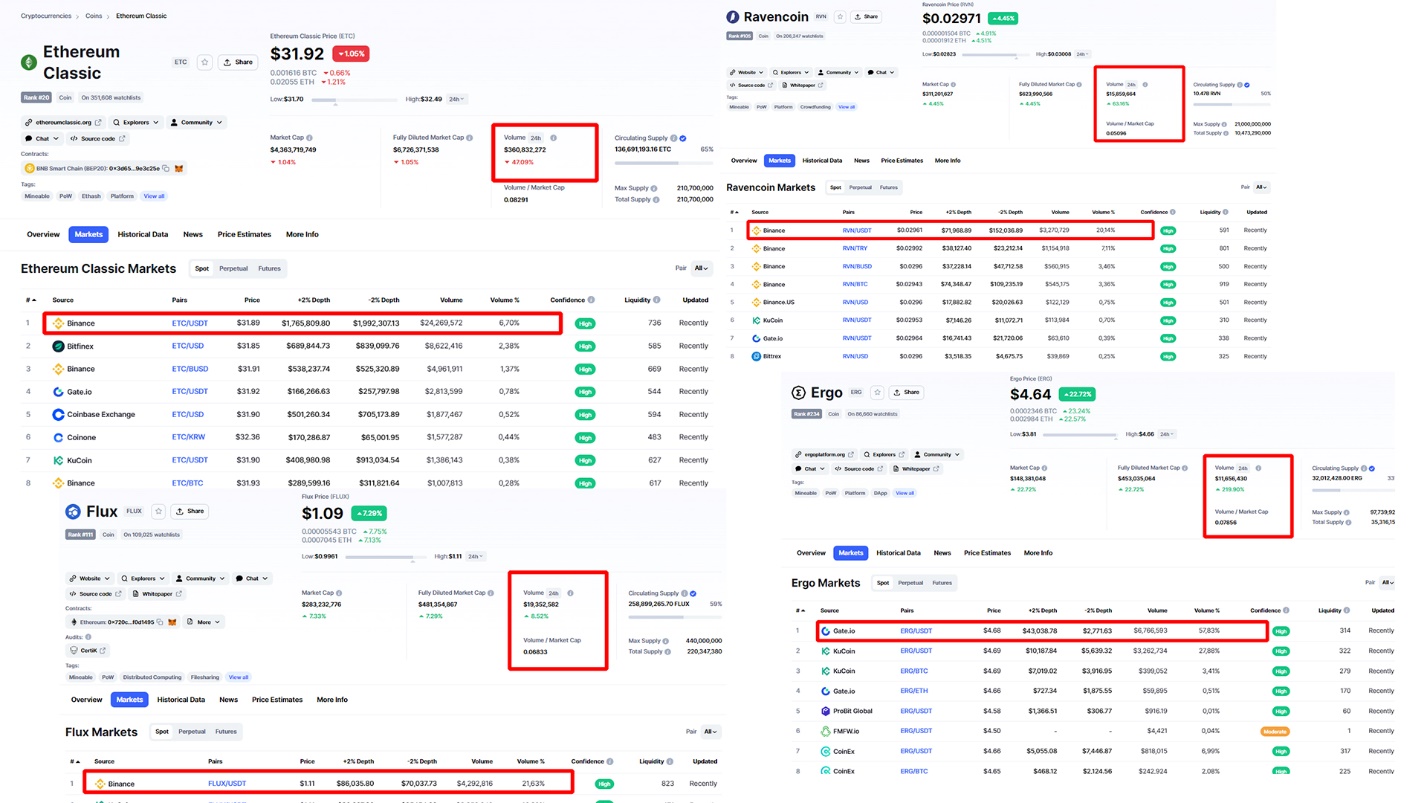This screenshot has width=1427, height=803.
Task: Click ProBit Global icon in Ergo Markets
Action: point(825,711)
